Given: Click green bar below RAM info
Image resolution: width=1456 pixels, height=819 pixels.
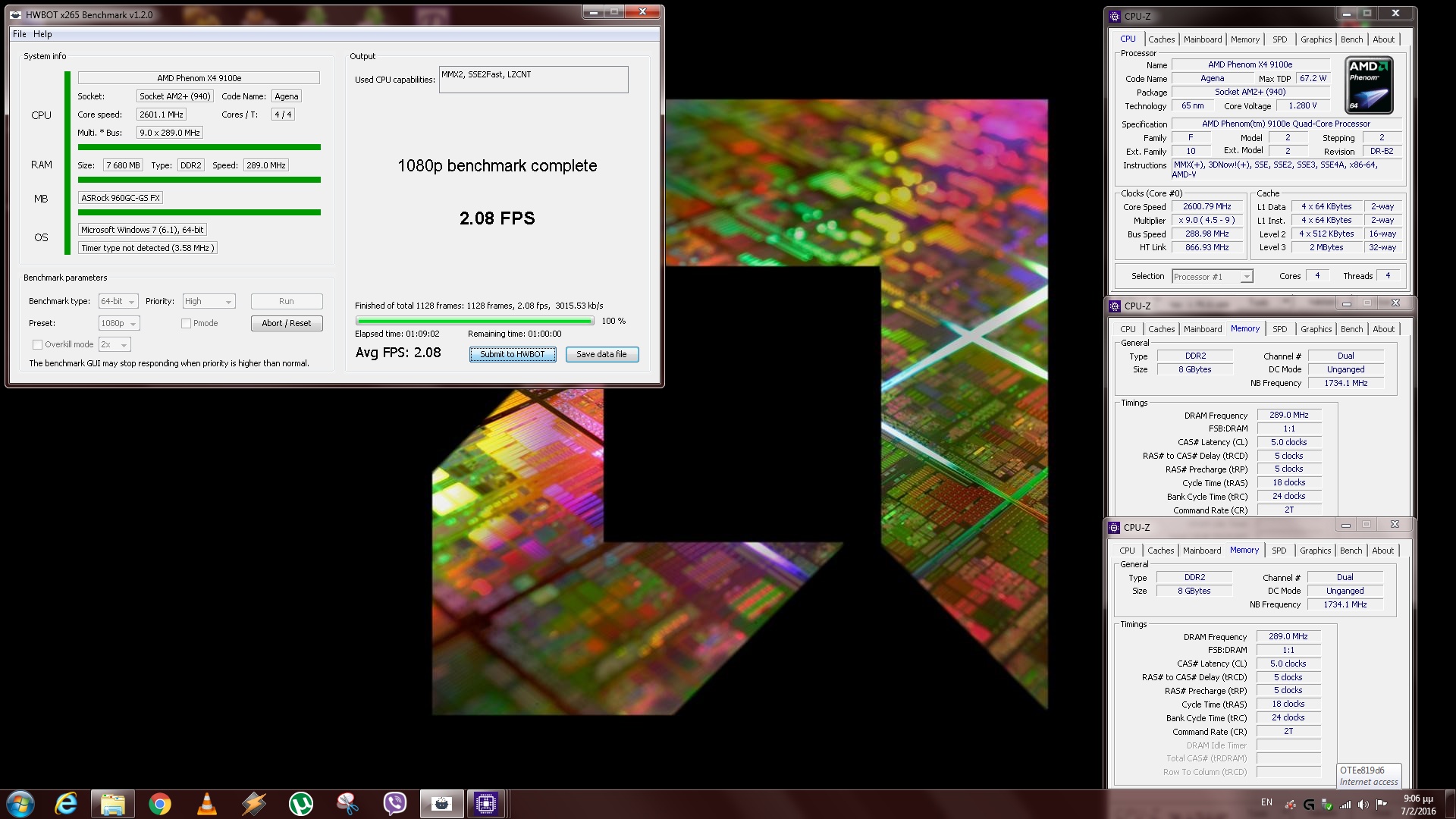Looking at the screenshot, I should 199,180.
